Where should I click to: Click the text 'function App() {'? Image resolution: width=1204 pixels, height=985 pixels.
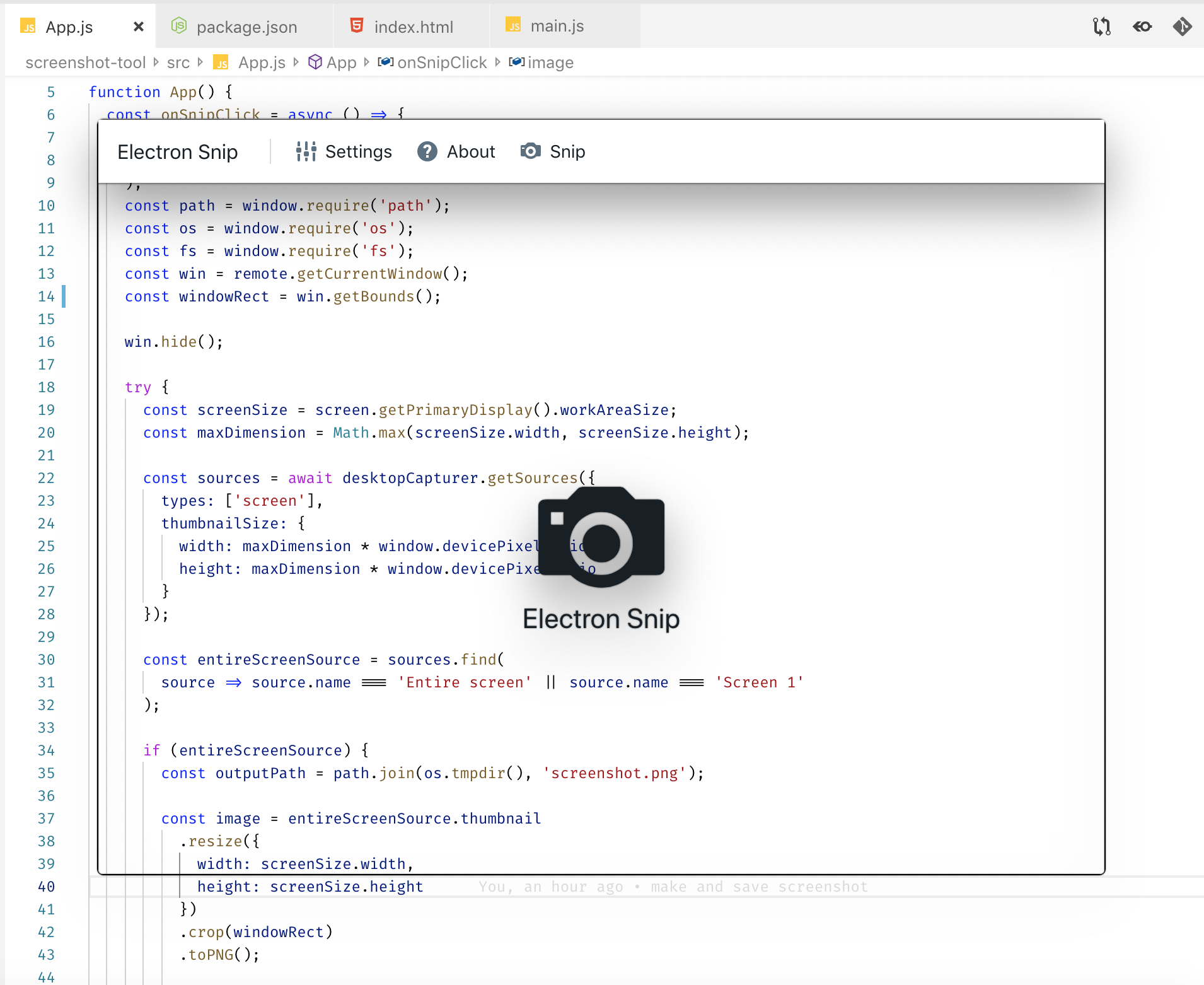click(161, 92)
